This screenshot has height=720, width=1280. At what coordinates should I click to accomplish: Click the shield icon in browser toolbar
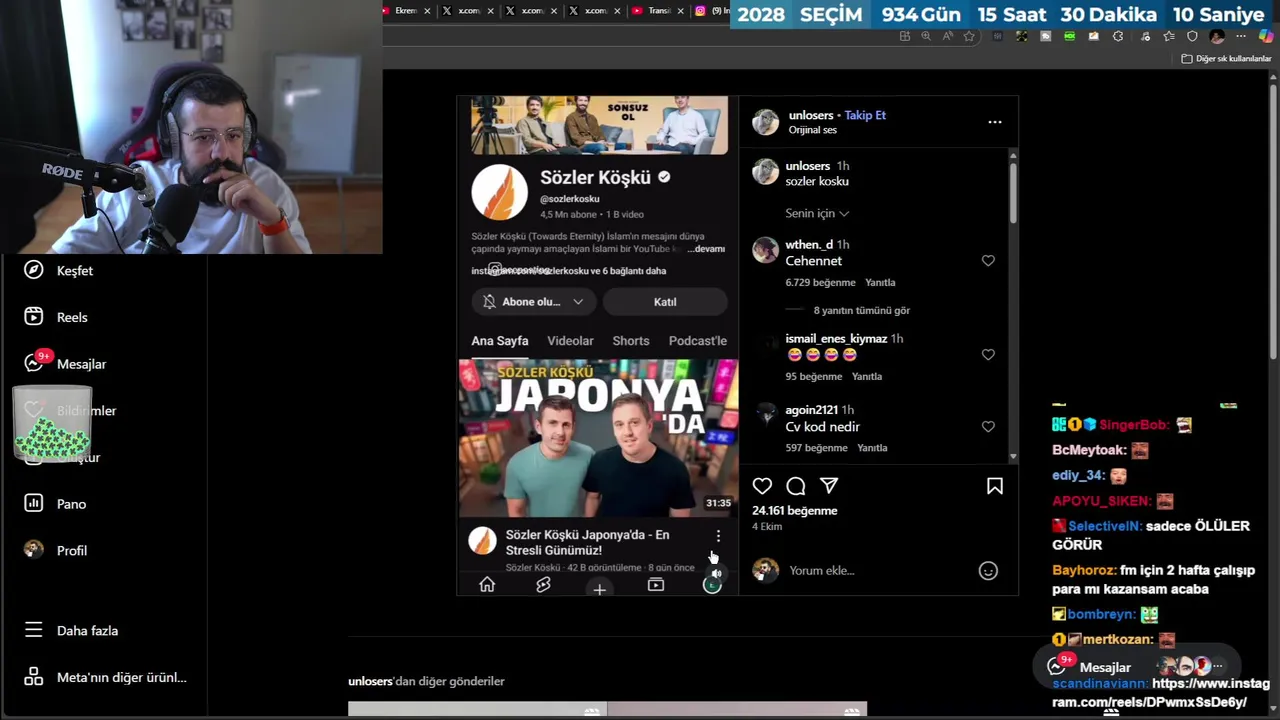[x=1192, y=36]
